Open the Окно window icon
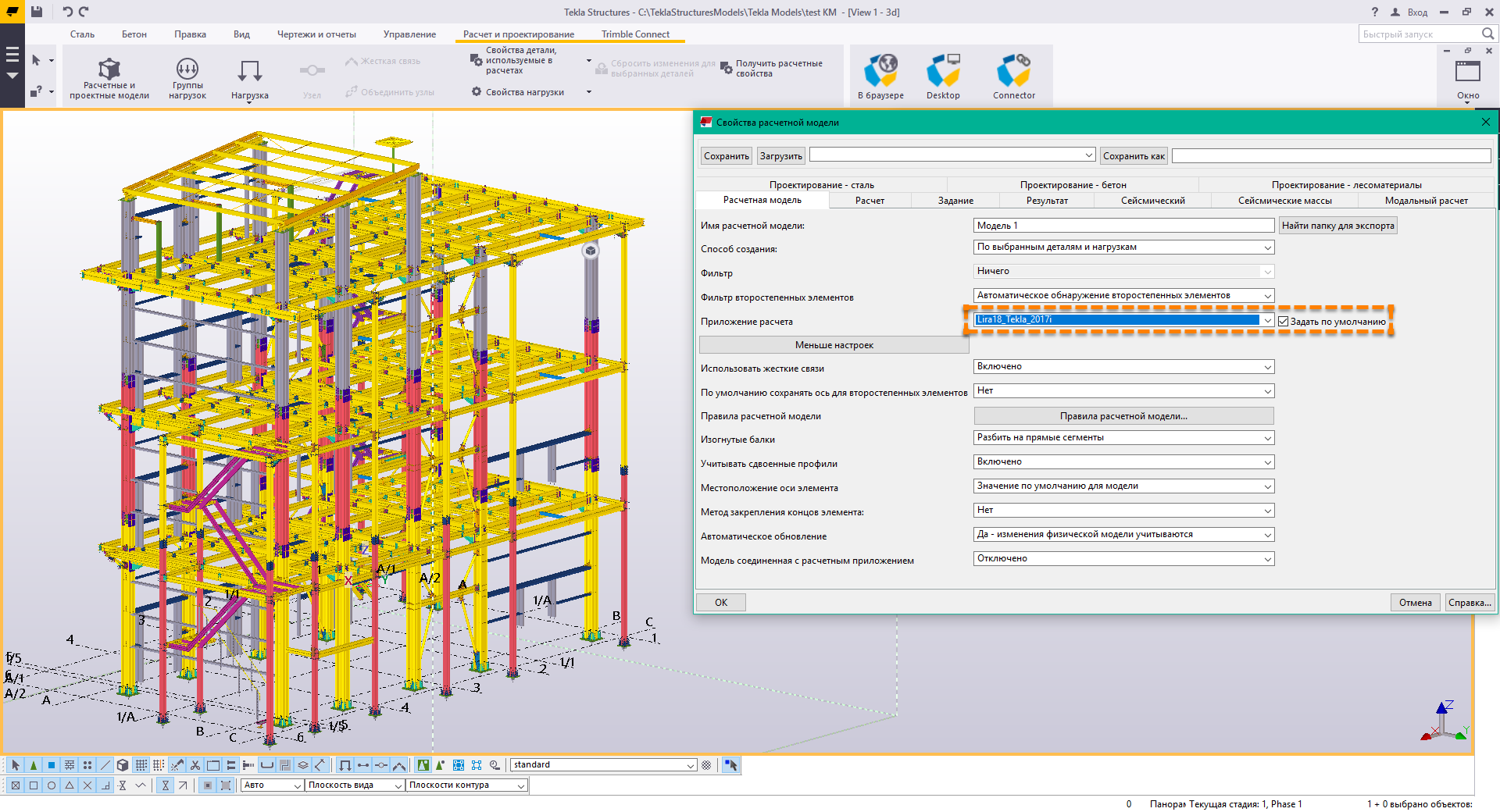The width and height of the screenshot is (1500, 812). click(x=1467, y=77)
